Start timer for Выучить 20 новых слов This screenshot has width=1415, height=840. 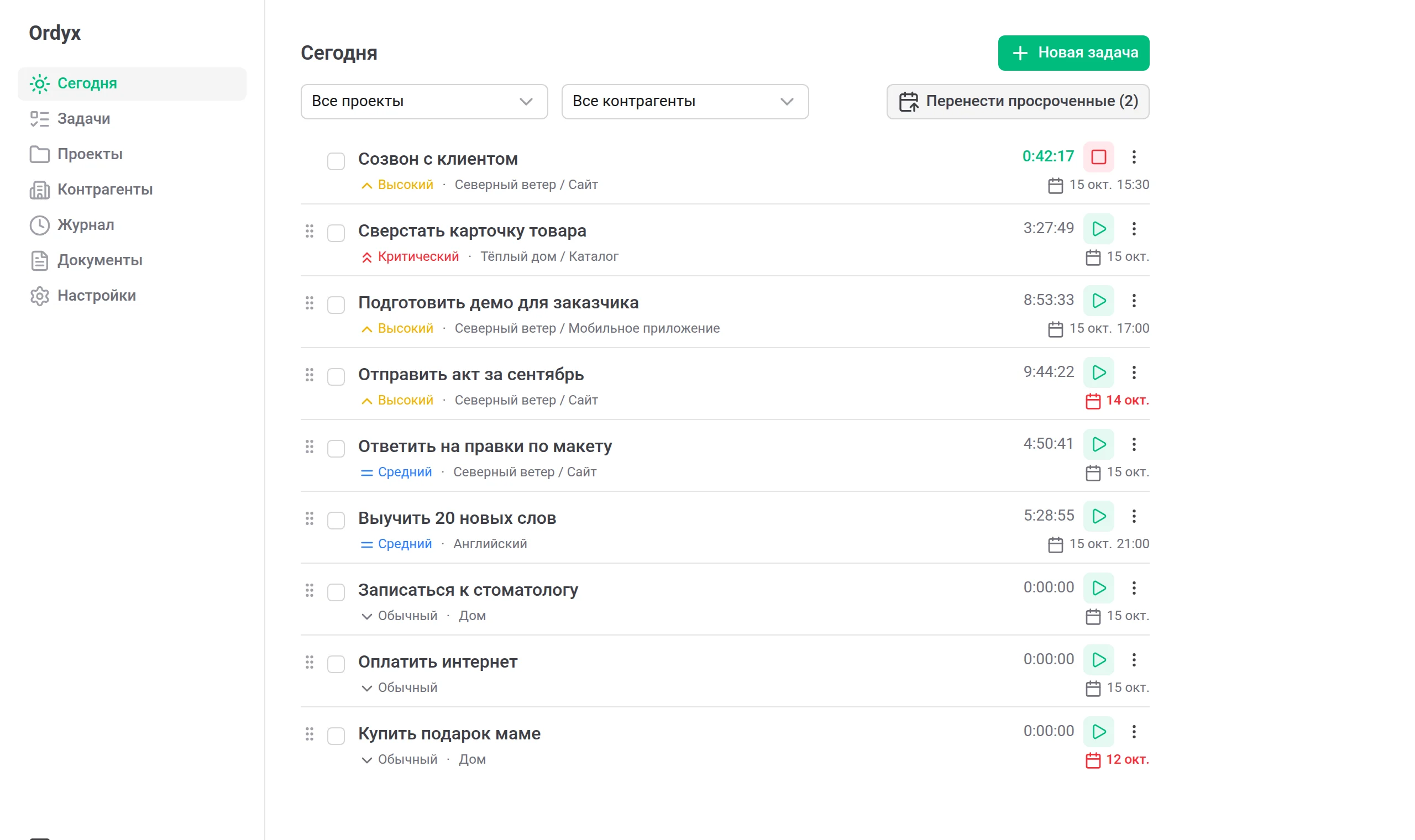pyautogui.click(x=1098, y=516)
